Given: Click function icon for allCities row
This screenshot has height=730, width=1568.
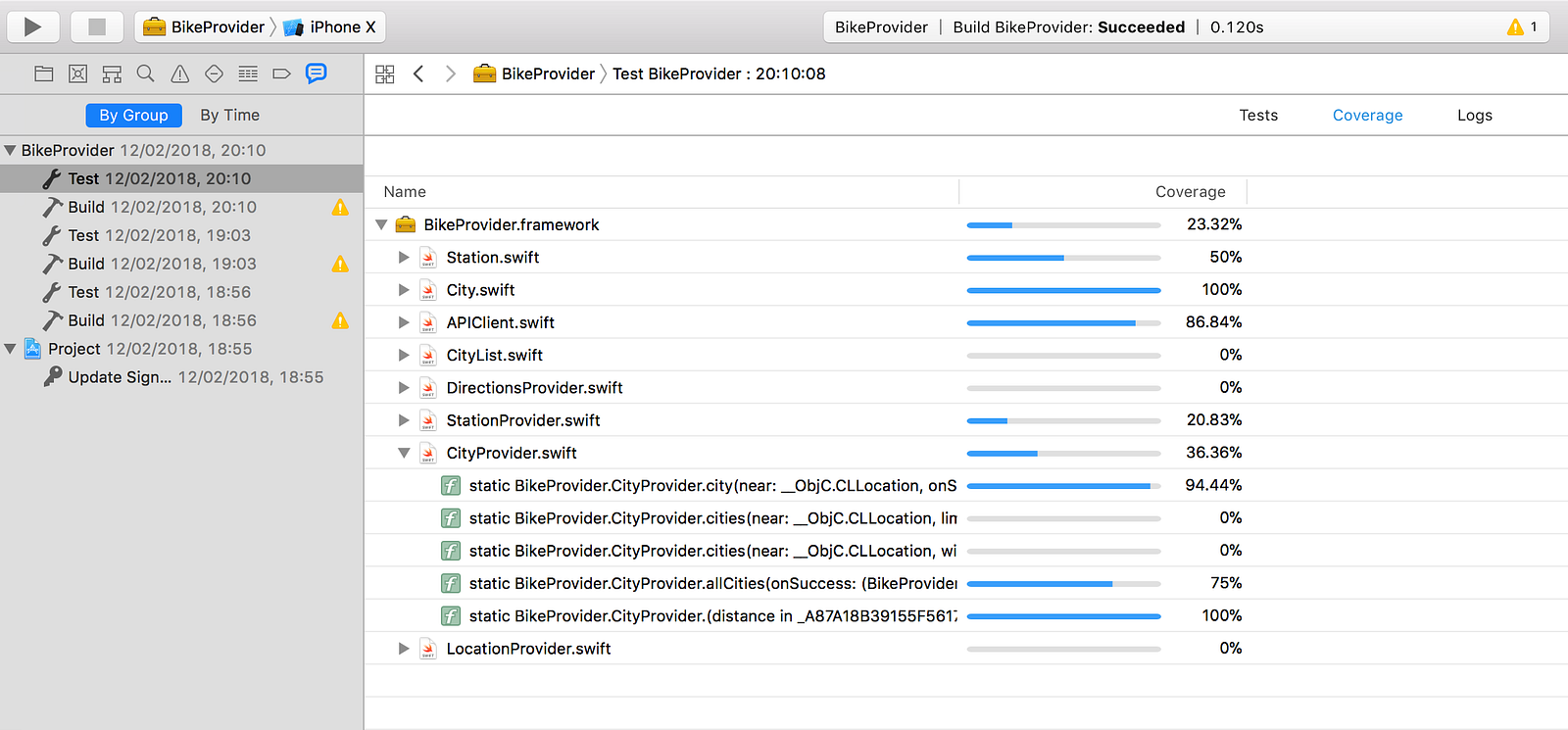Looking at the screenshot, I should tap(451, 583).
